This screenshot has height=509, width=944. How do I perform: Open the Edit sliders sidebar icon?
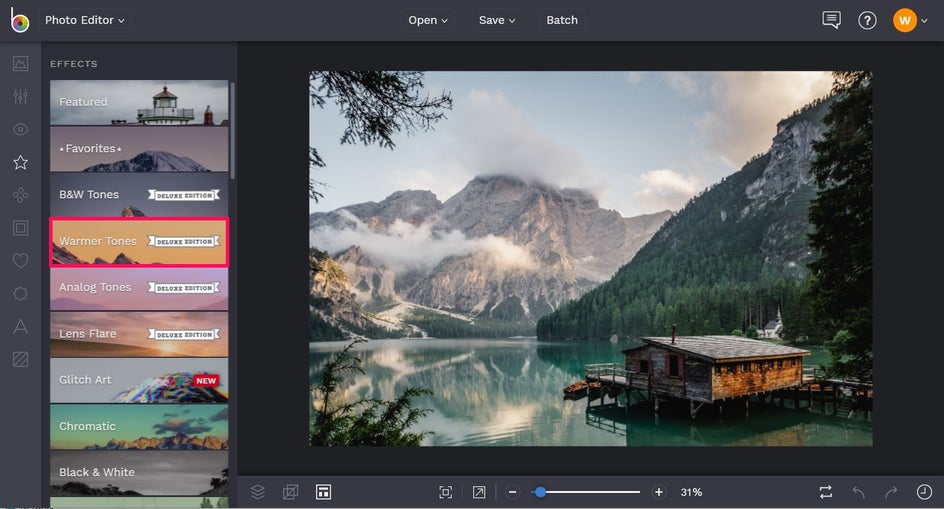pos(20,96)
